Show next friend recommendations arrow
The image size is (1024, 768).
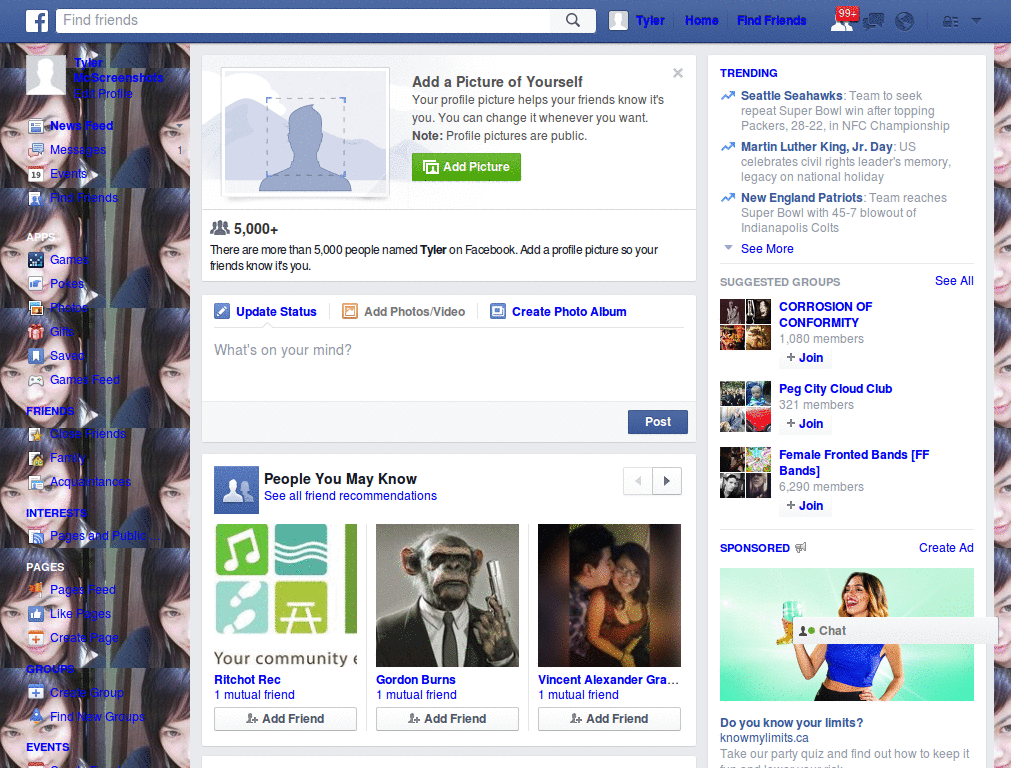coord(667,481)
